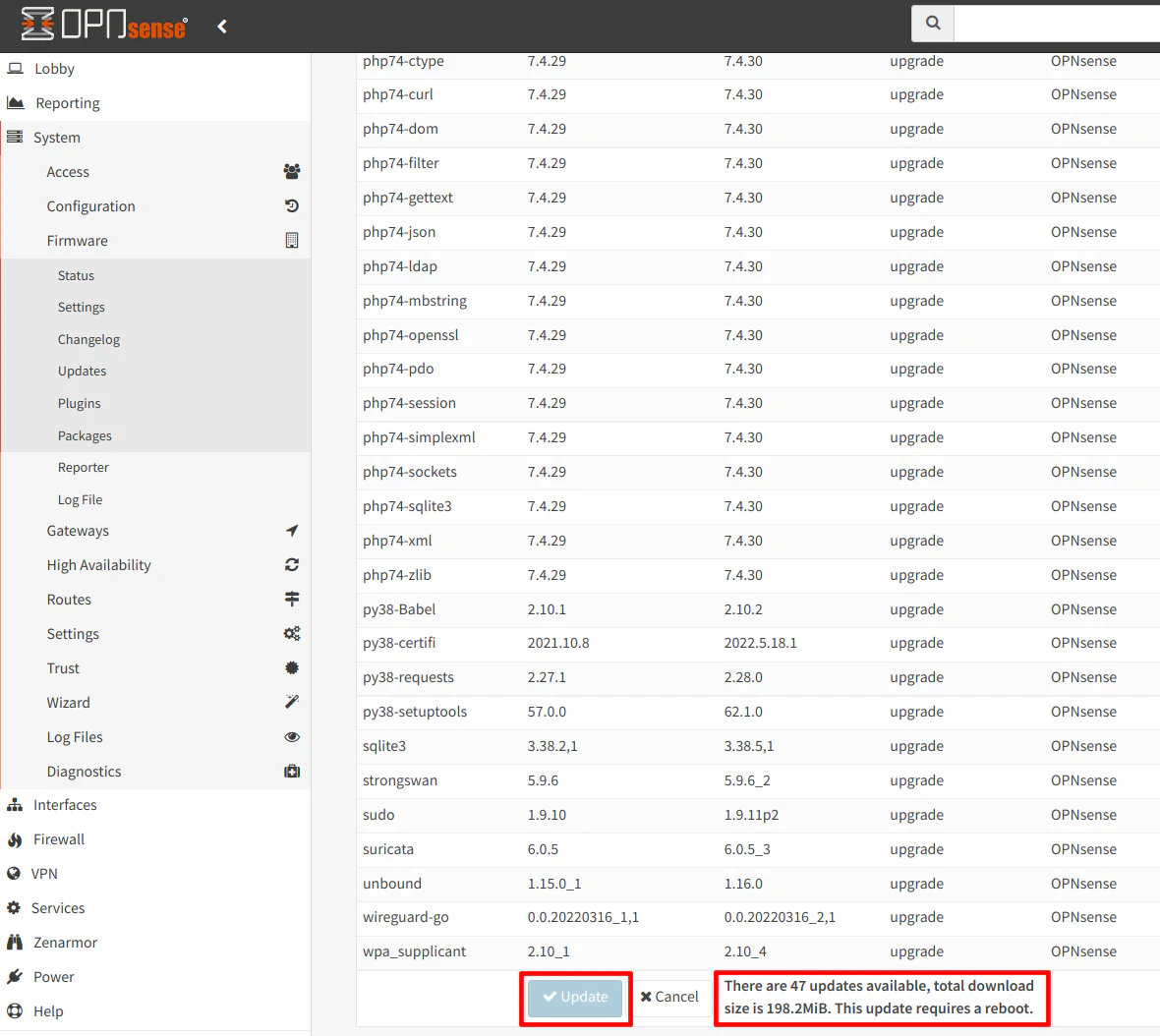The image size is (1160, 1036).
Task: Expand the Gateways submenu
Action: click(78, 531)
